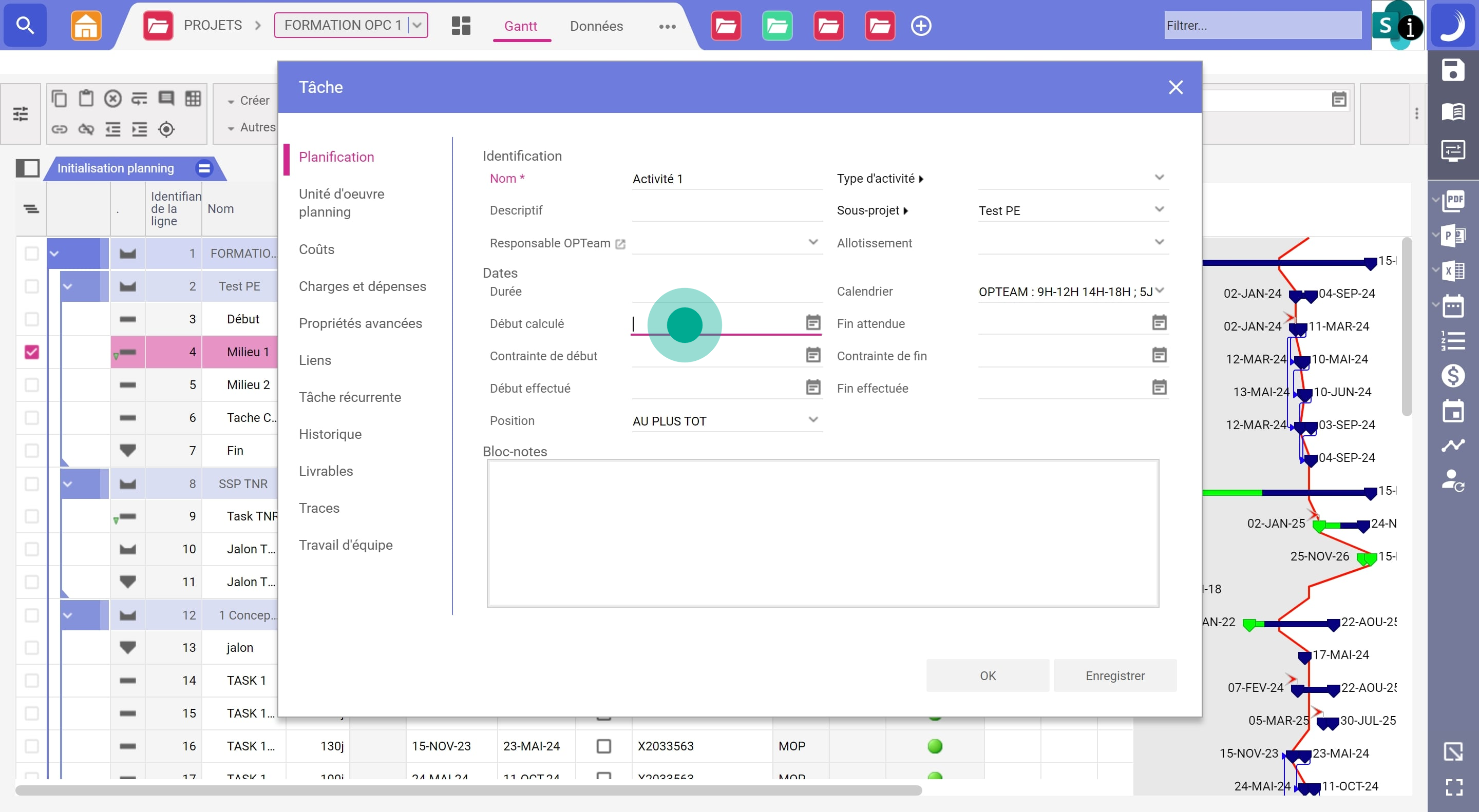Add a new tab with plus icon
This screenshot has height=812, width=1479.
click(x=921, y=26)
